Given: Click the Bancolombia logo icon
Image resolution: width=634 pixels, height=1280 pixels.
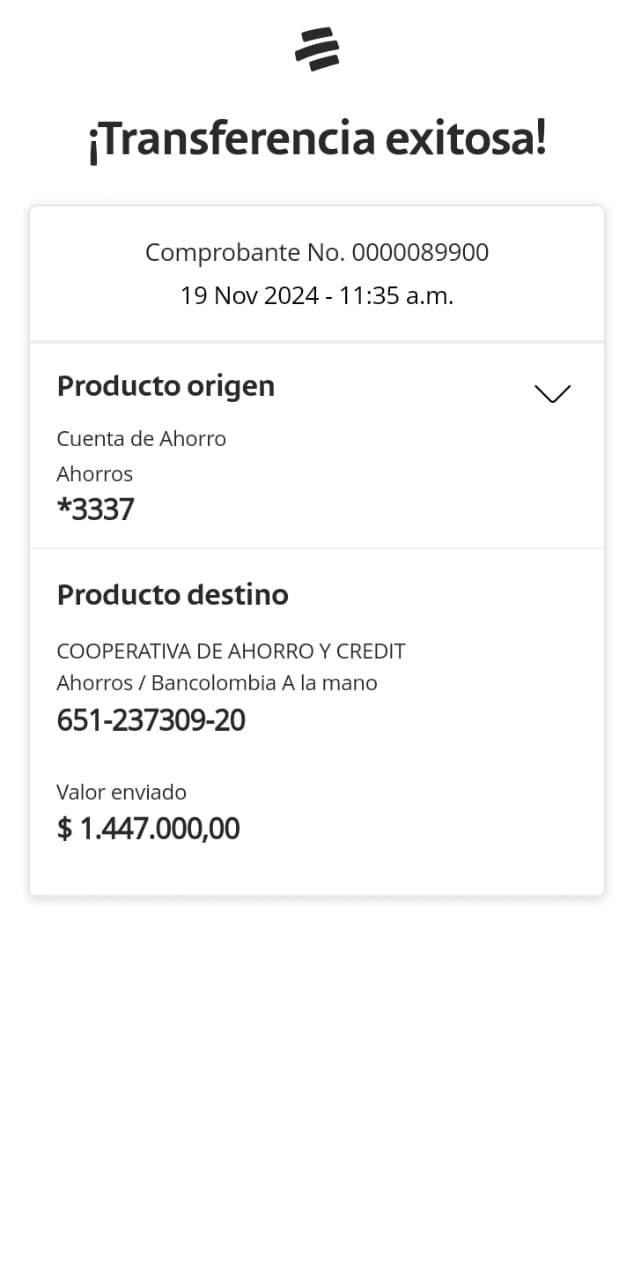Looking at the screenshot, I should pos(317,48).
